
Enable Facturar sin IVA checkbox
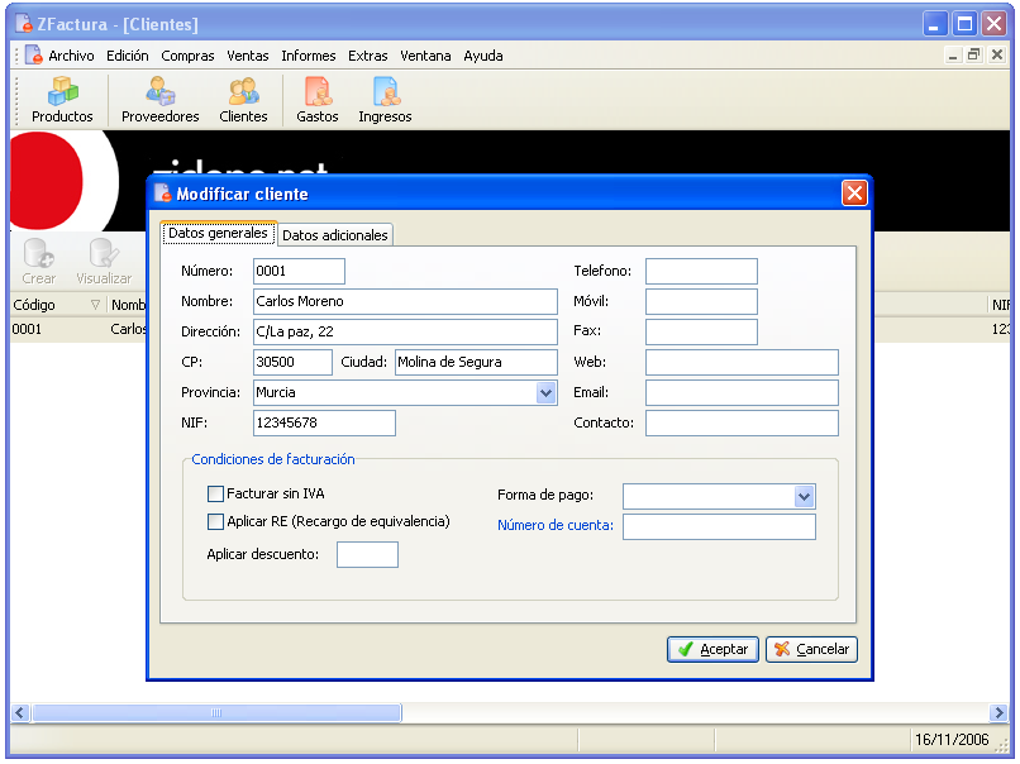pos(215,494)
